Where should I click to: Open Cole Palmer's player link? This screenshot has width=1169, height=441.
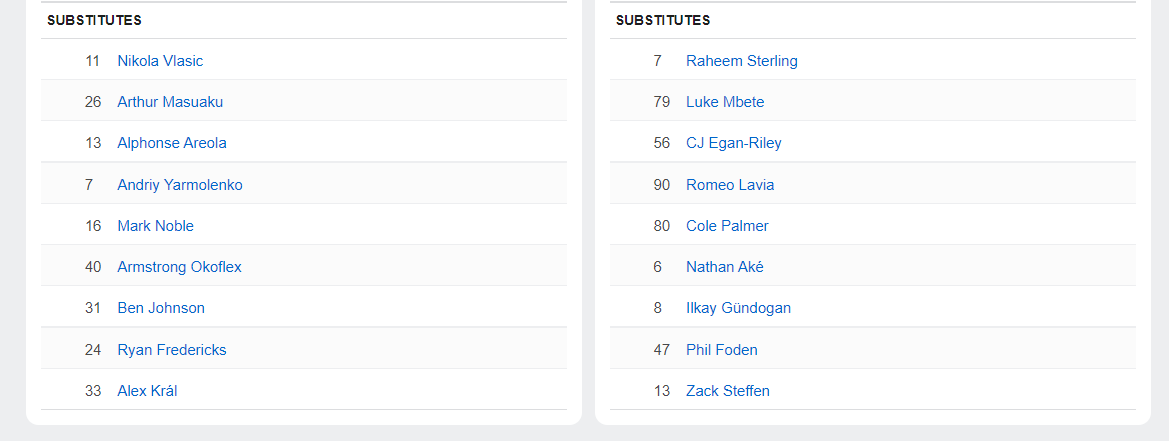[727, 226]
